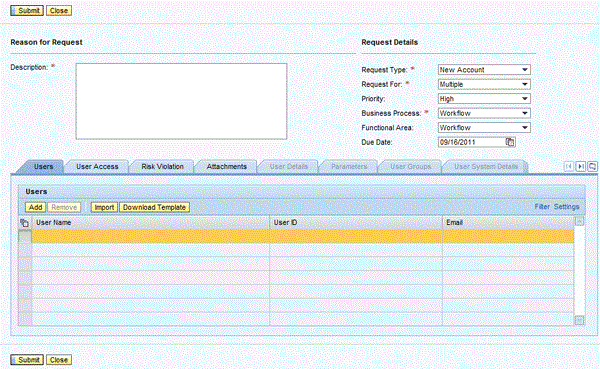Click the Import button
Image resolution: width=600 pixels, height=369 pixels.
104,207
